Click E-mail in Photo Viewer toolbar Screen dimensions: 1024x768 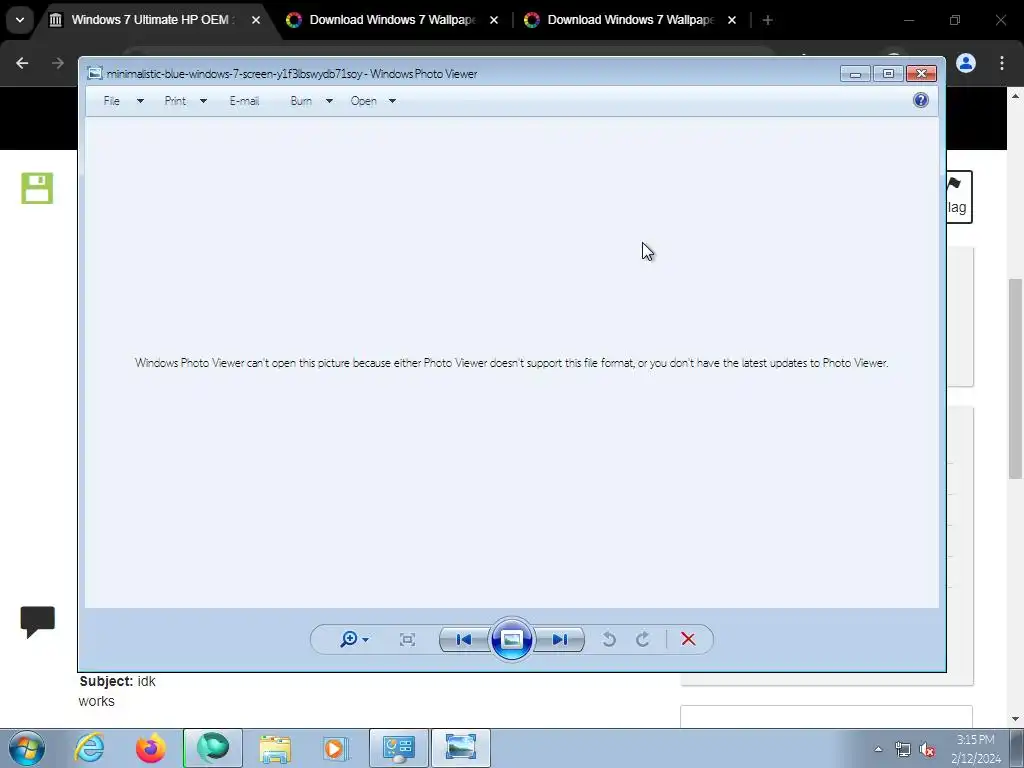pos(244,101)
